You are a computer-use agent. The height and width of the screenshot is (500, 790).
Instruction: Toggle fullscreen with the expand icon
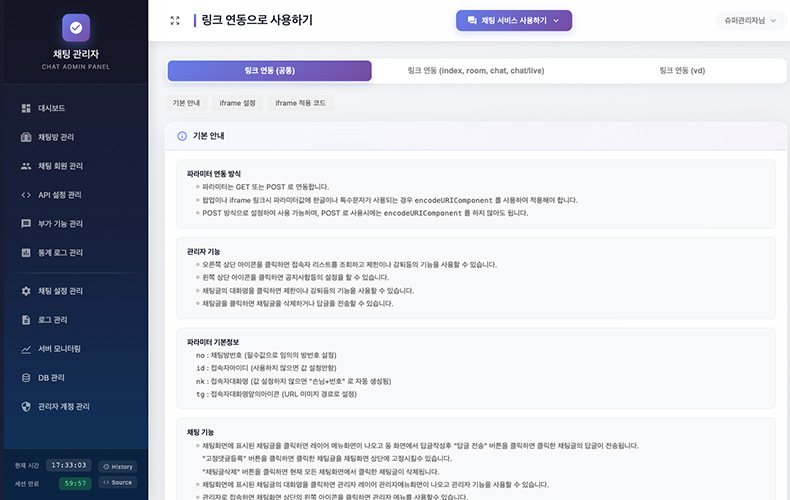point(175,21)
